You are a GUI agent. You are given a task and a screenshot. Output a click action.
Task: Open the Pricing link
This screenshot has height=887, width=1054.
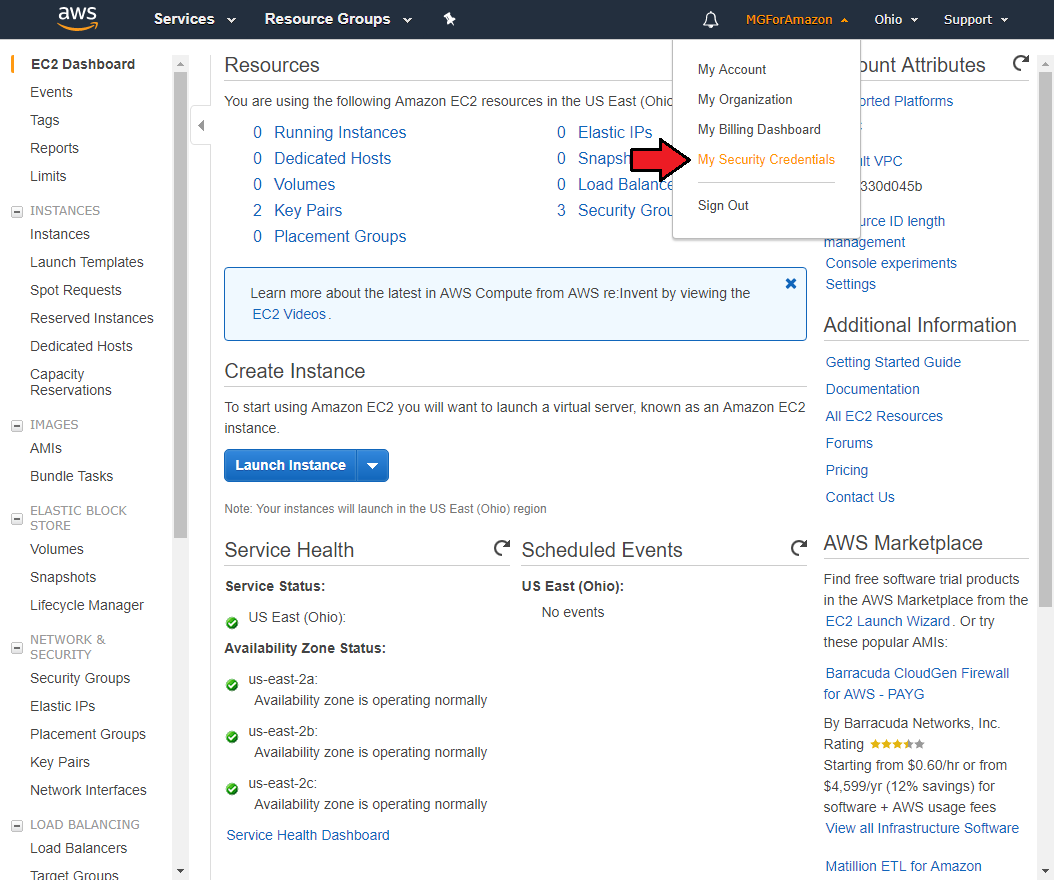click(x=846, y=470)
